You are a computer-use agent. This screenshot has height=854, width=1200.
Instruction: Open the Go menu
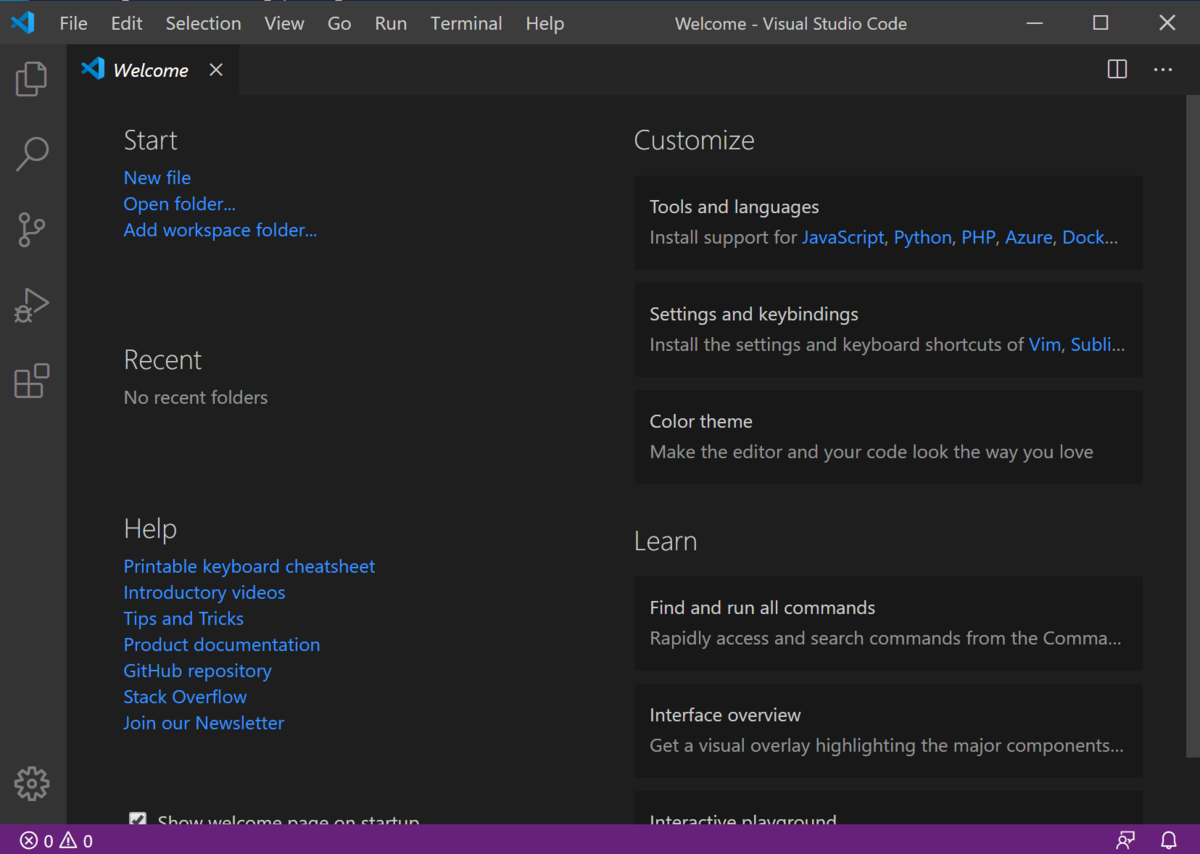click(x=339, y=23)
